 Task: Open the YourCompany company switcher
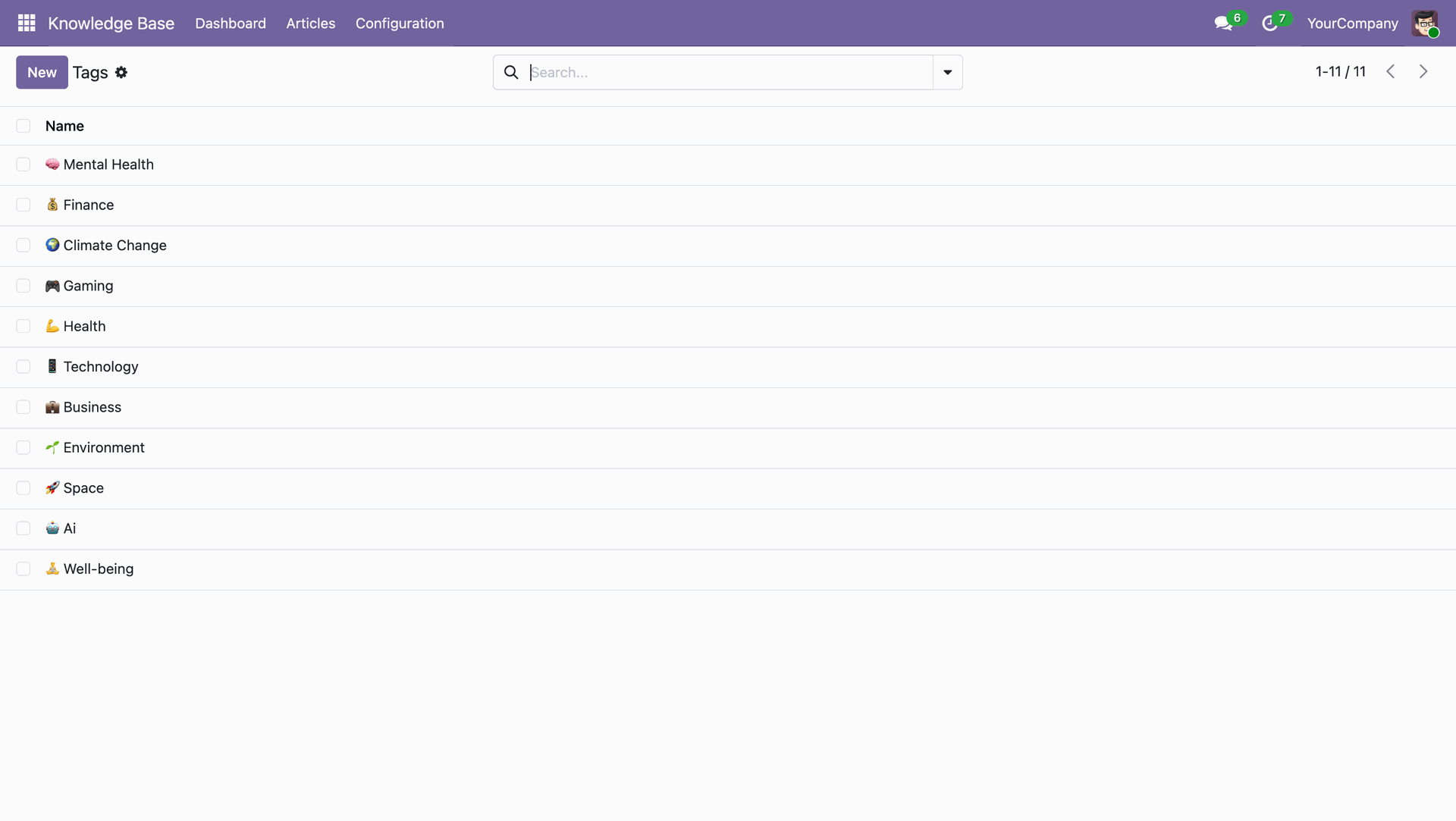[1352, 24]
